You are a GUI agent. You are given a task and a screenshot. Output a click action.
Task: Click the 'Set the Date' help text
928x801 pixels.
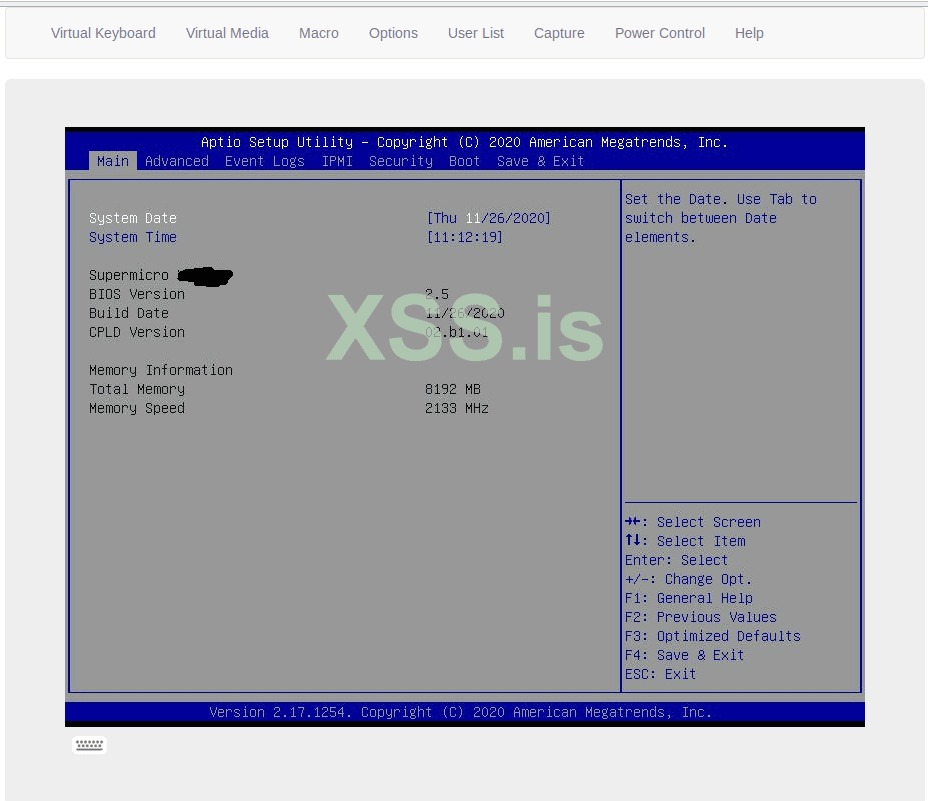coord(721,218)
